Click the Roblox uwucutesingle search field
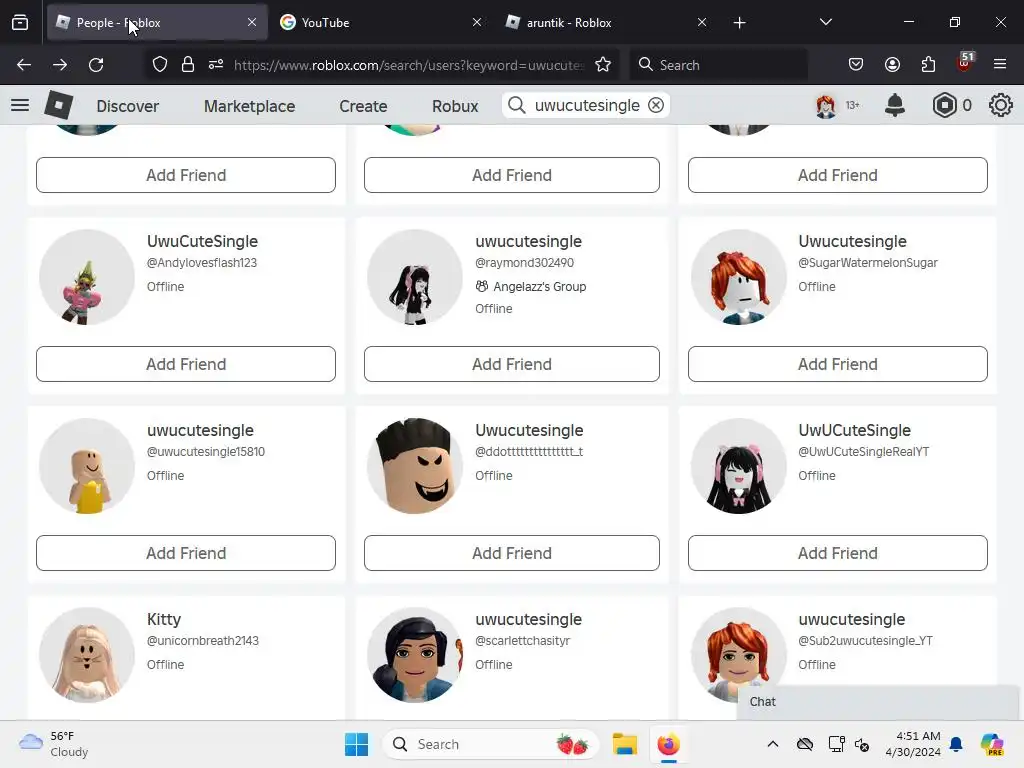Screen dimensions: 1024x768 pos(587,105)
